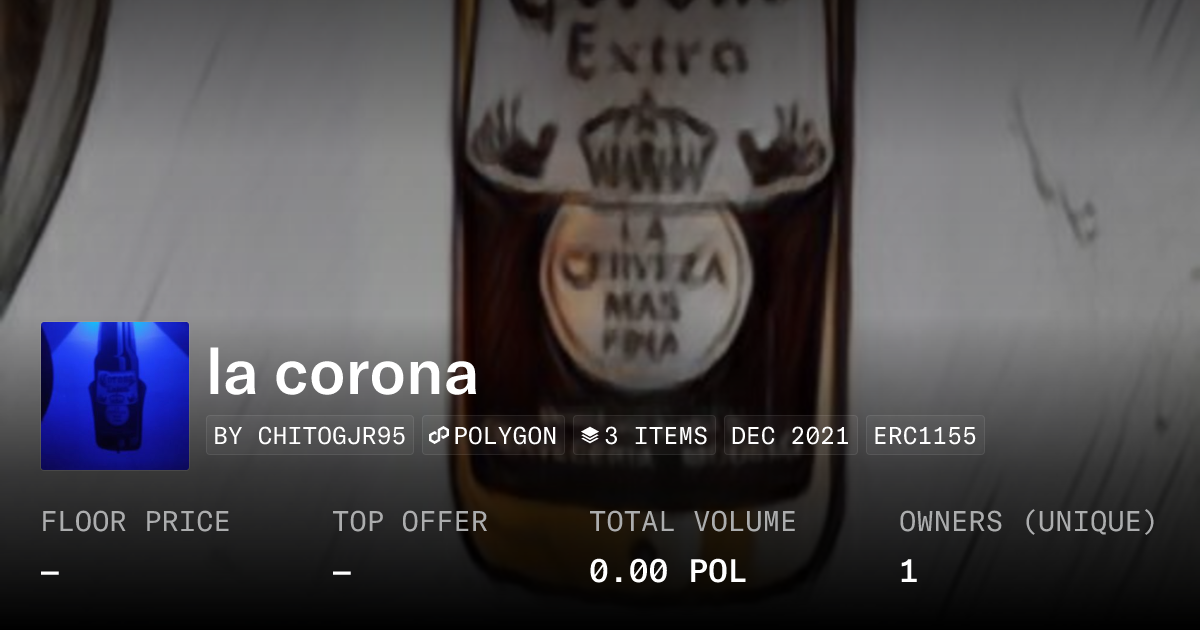The image size is (1200, 630).
Task: Click the ERC1155 token standard badge
Action: [925, 436]
